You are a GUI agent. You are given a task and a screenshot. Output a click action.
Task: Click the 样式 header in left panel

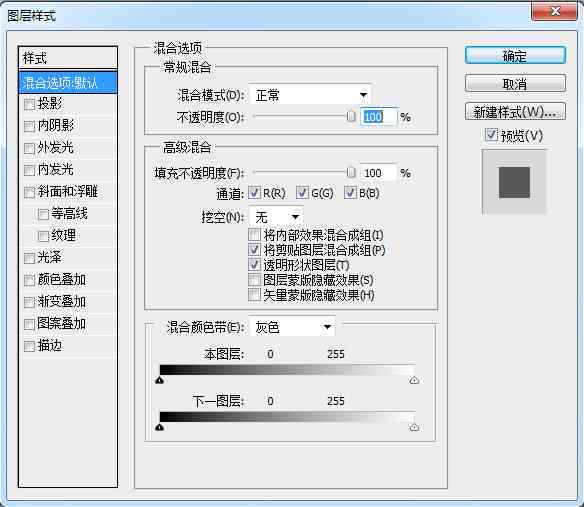(68, 58)
